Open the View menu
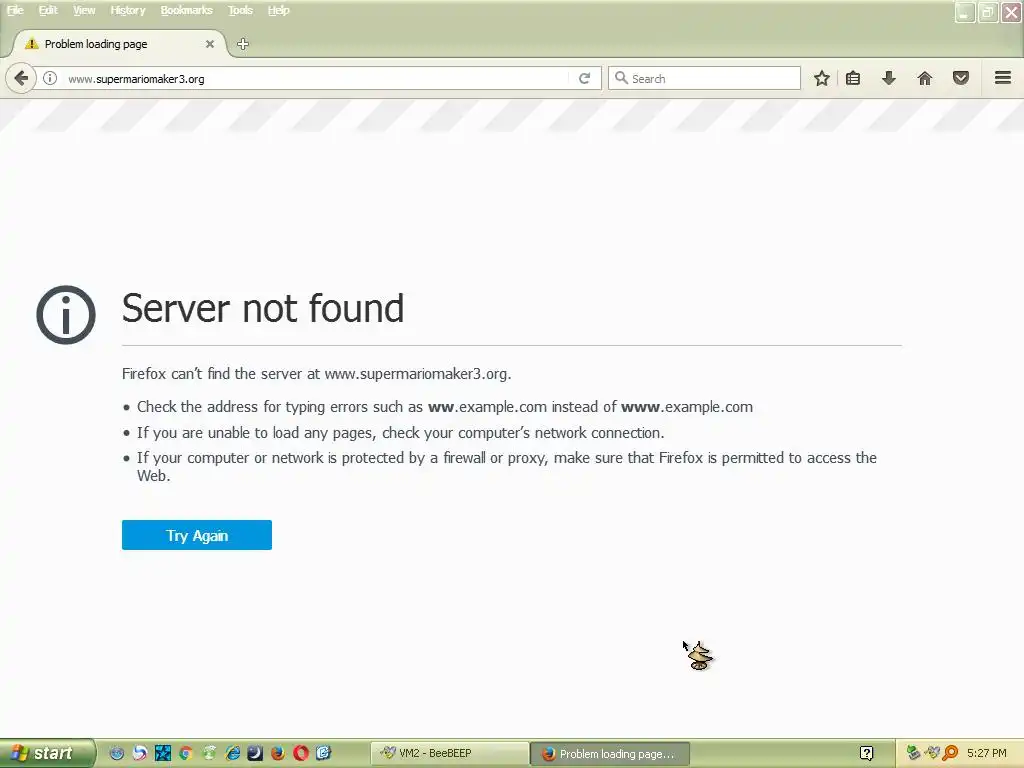 tap(84, 10)
